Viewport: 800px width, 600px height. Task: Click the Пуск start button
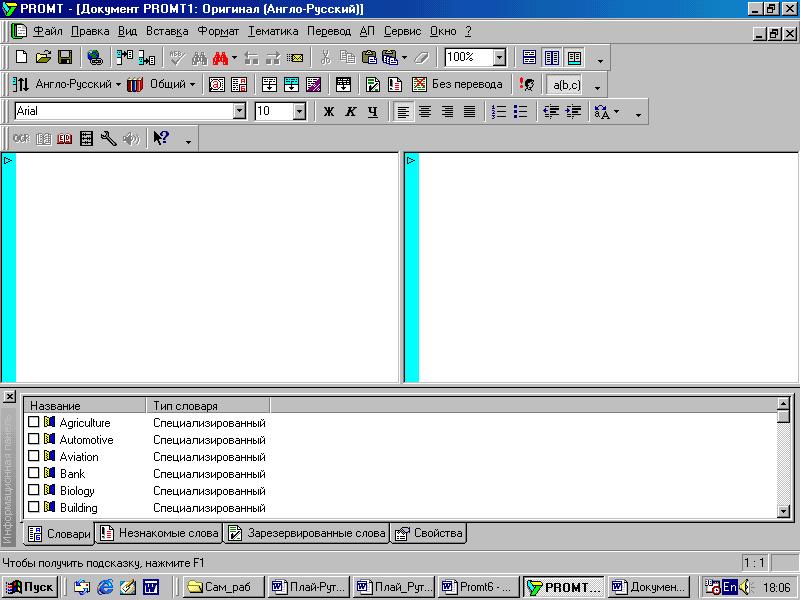30,587
